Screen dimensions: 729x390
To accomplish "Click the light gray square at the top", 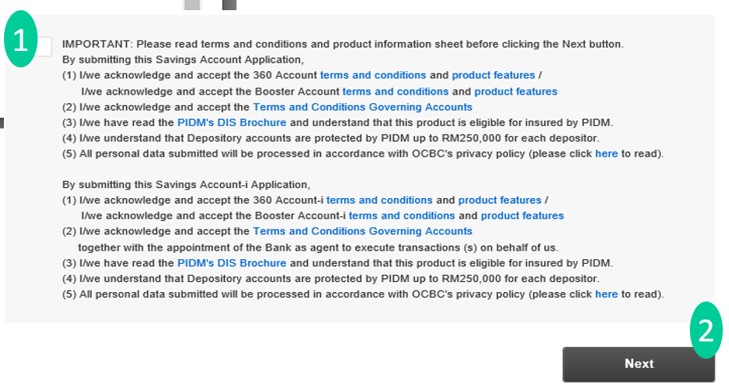I will tap(192, 5).
